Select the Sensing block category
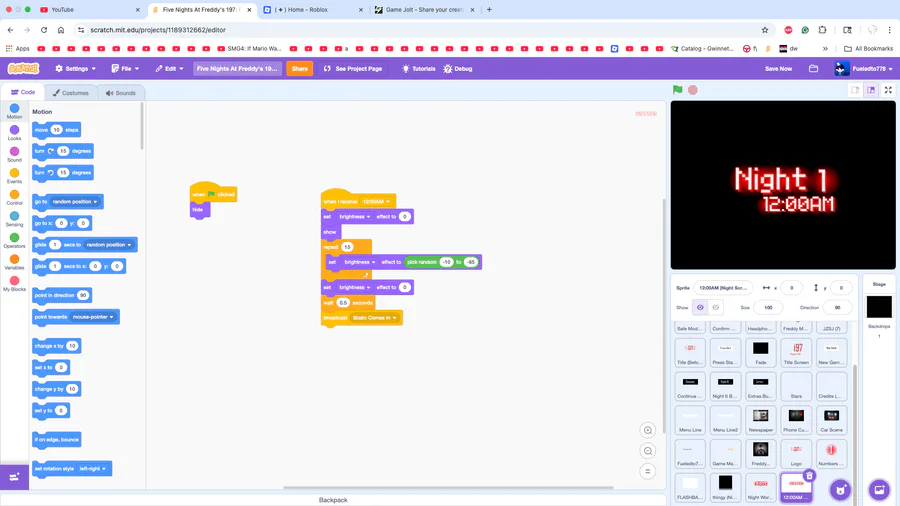This screenshot has width=900, height=506. (14, 219)
